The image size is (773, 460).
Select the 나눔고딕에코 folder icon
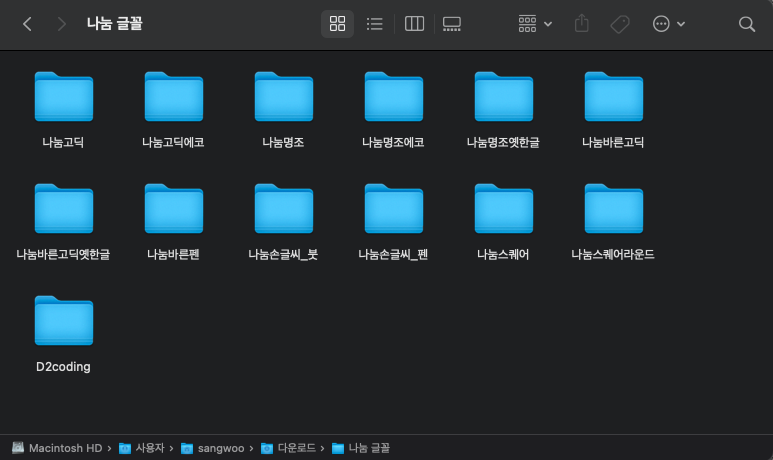(174, 96)
